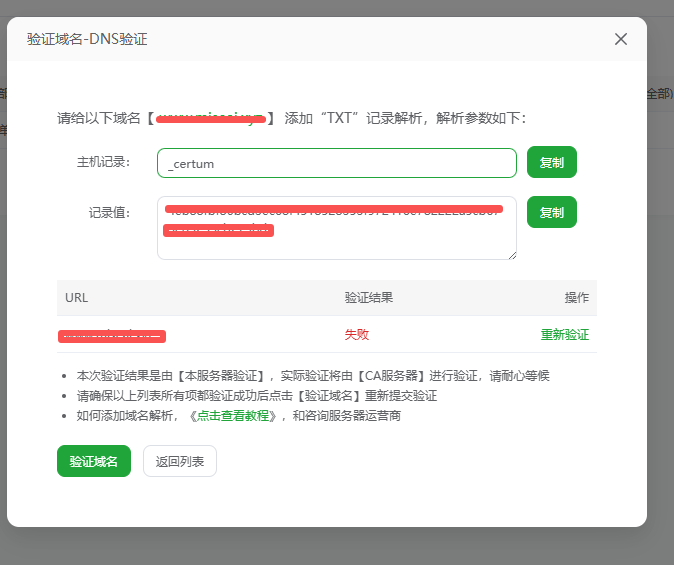The image size is (674, 565).
Task: Select the 失败 status text
Action: (x=357, y=335)
